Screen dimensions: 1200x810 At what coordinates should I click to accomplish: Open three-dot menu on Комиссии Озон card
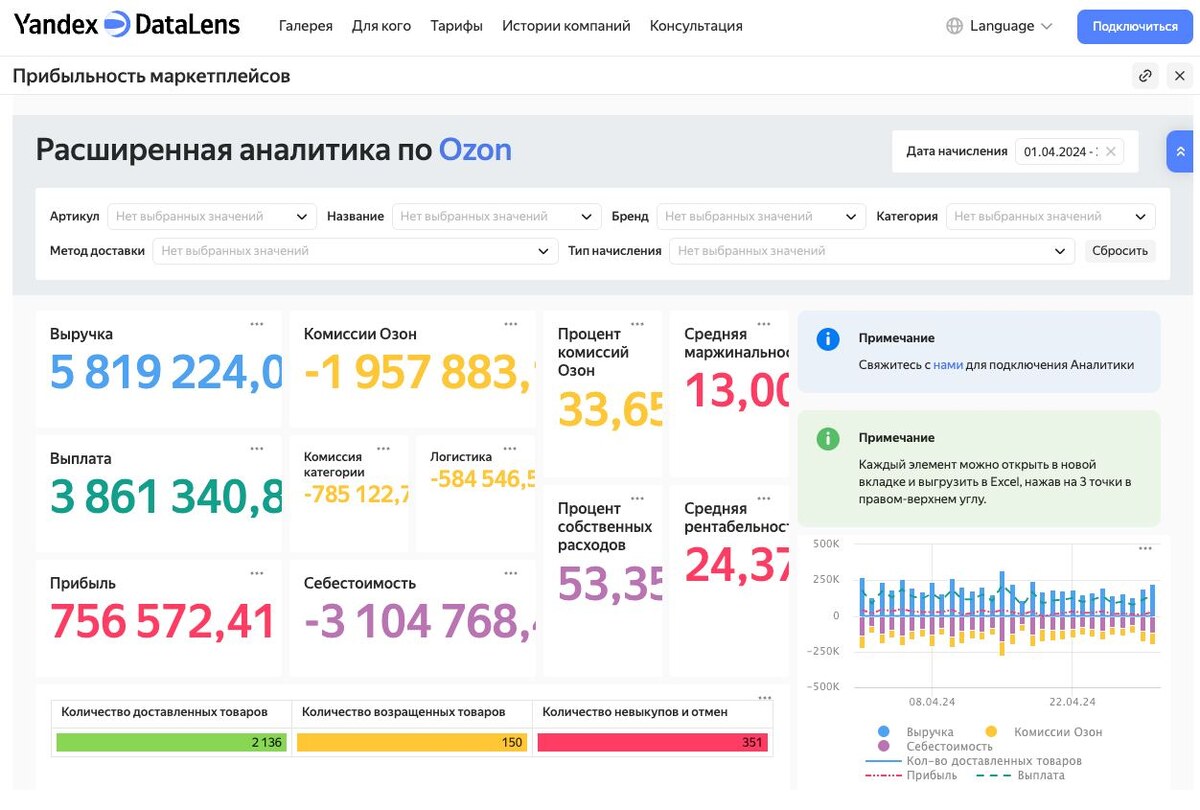511,324
